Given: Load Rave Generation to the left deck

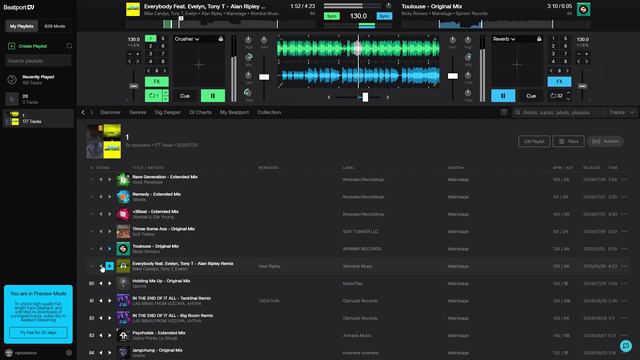Looking at the screenshot, I should click(101, 180).
